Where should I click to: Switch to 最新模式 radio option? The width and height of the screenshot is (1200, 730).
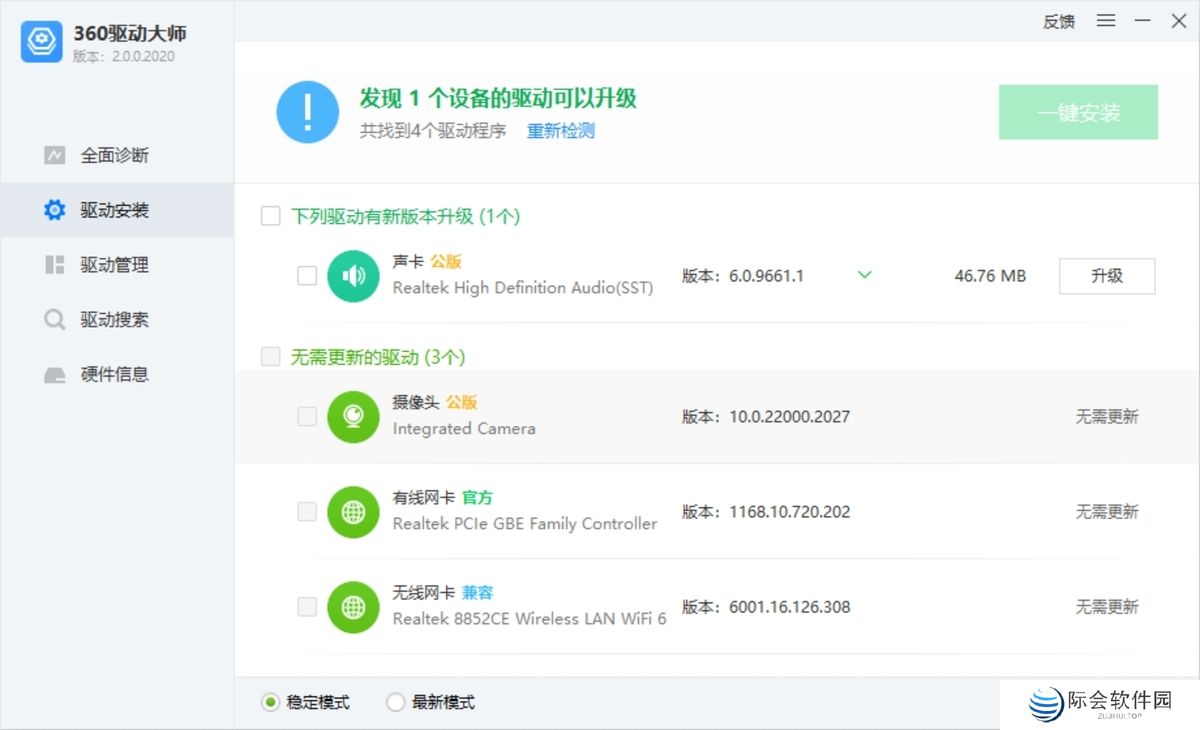[396, 702]
